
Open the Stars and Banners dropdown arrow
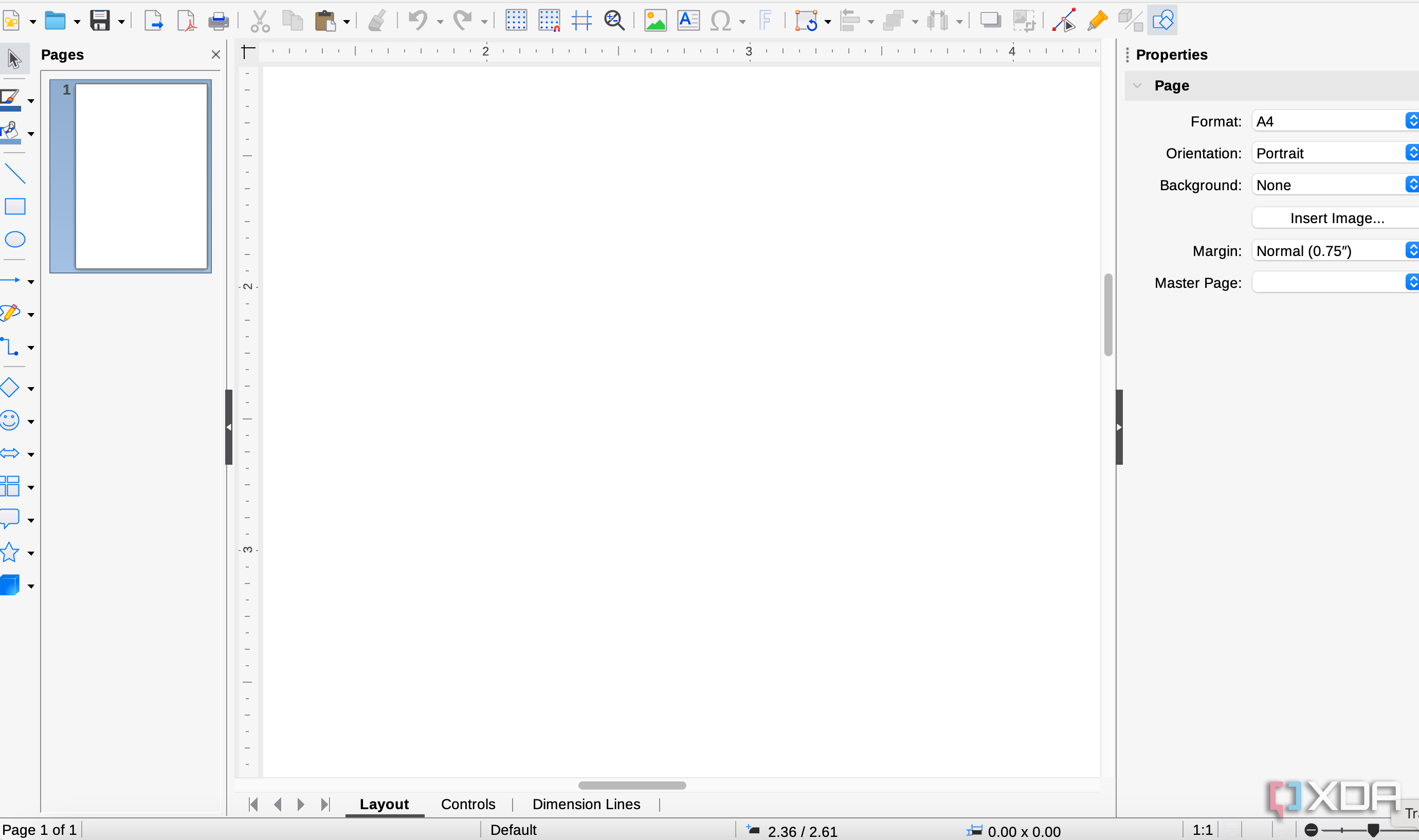31,553
